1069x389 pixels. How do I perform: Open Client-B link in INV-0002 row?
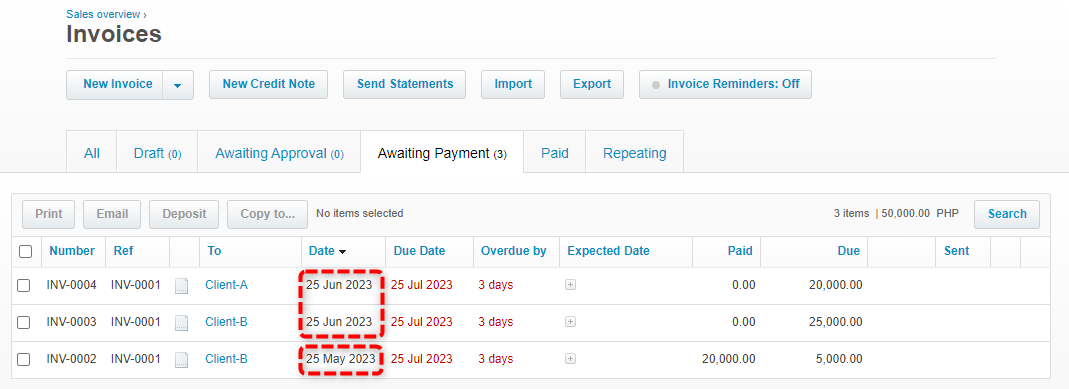pos(226,358)
